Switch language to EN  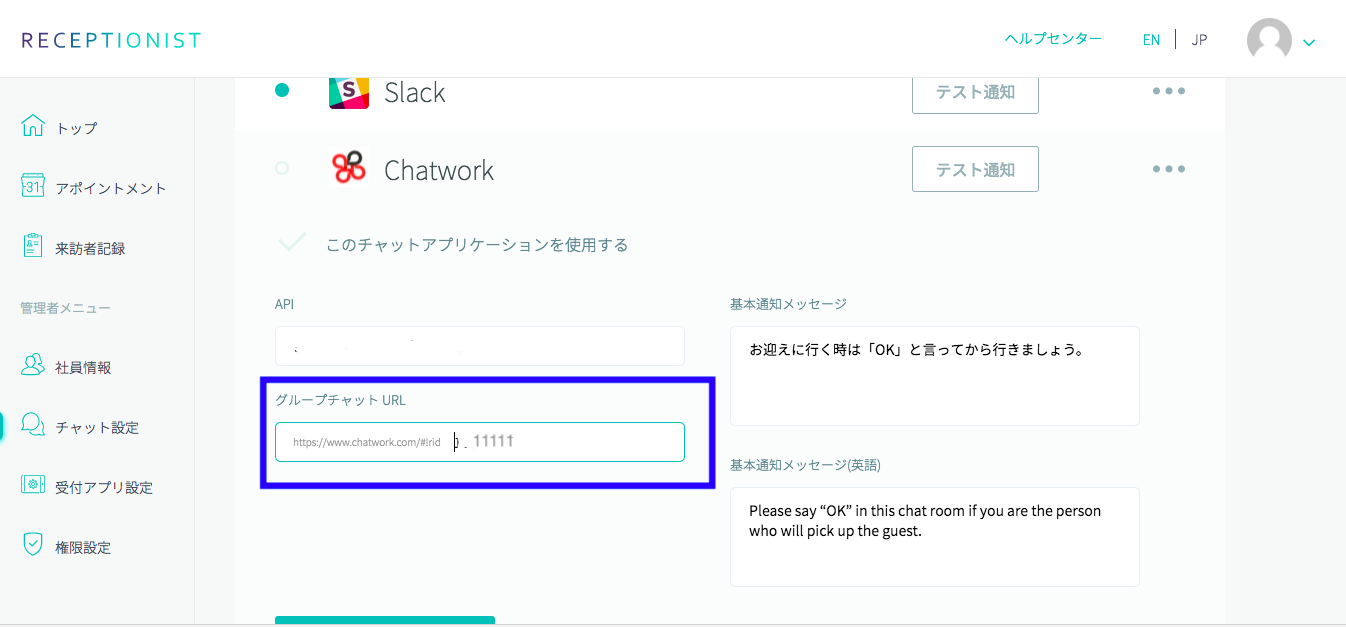pyautogui.click(x=1151, y=40)
